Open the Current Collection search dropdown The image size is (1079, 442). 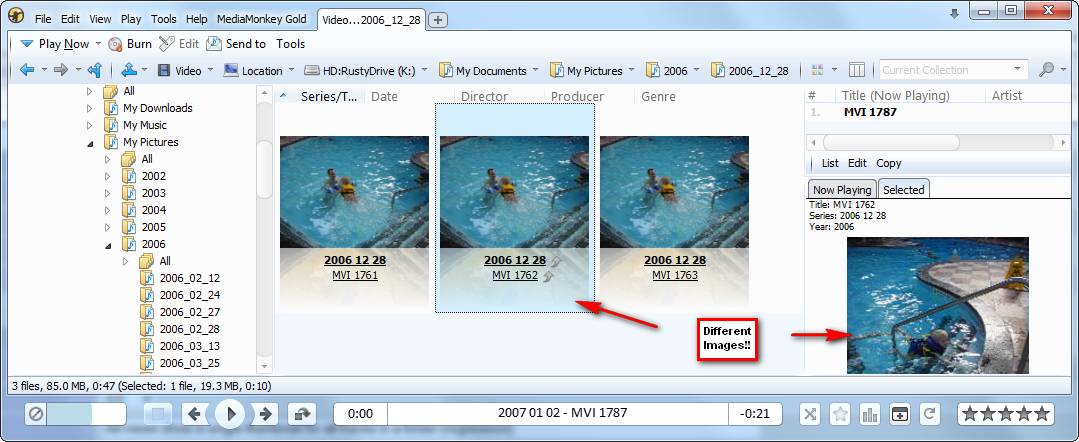1018,70
